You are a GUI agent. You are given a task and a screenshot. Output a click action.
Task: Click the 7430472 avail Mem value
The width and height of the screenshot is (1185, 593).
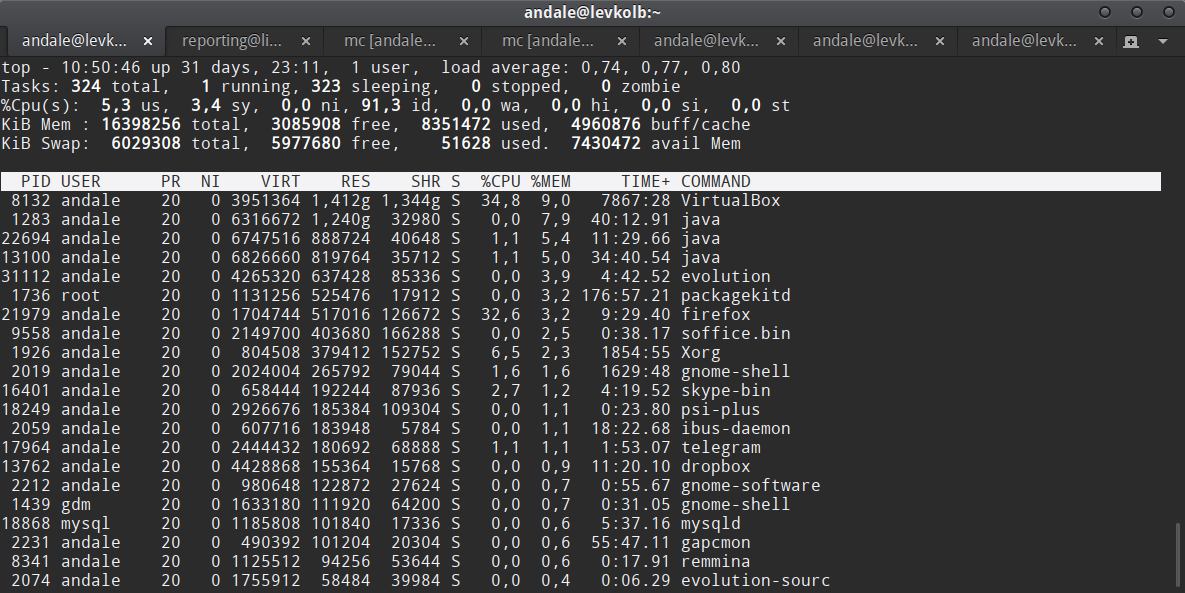tap(605, 144)
